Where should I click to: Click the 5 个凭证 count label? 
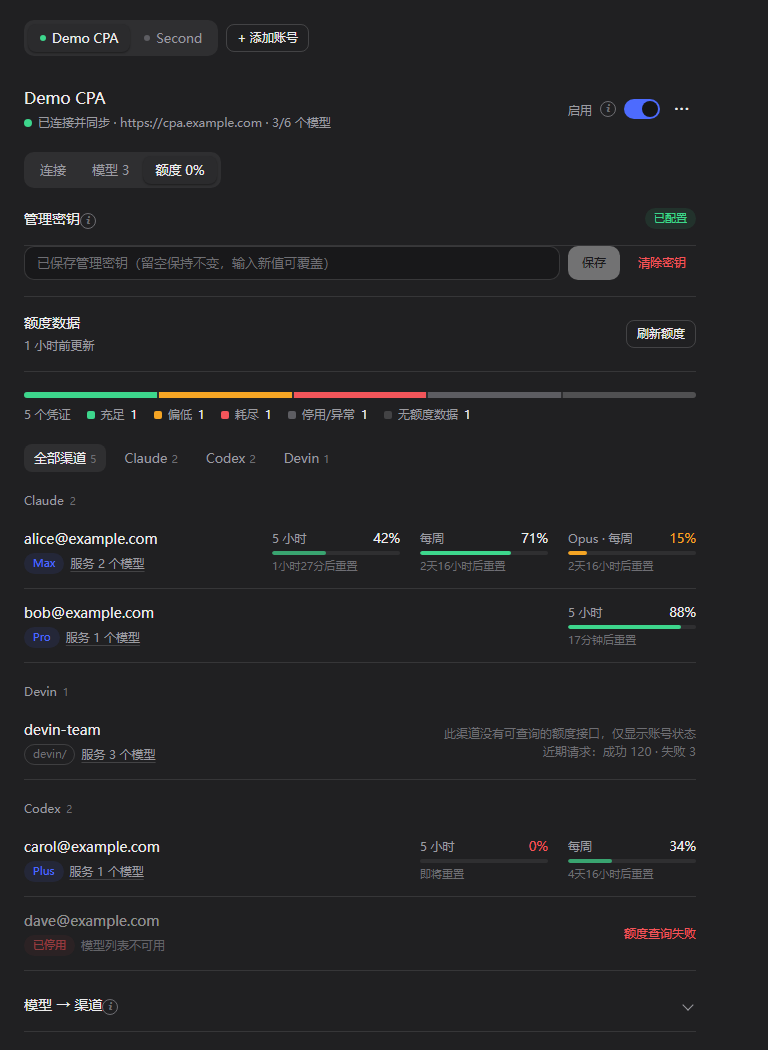(48, 415)
